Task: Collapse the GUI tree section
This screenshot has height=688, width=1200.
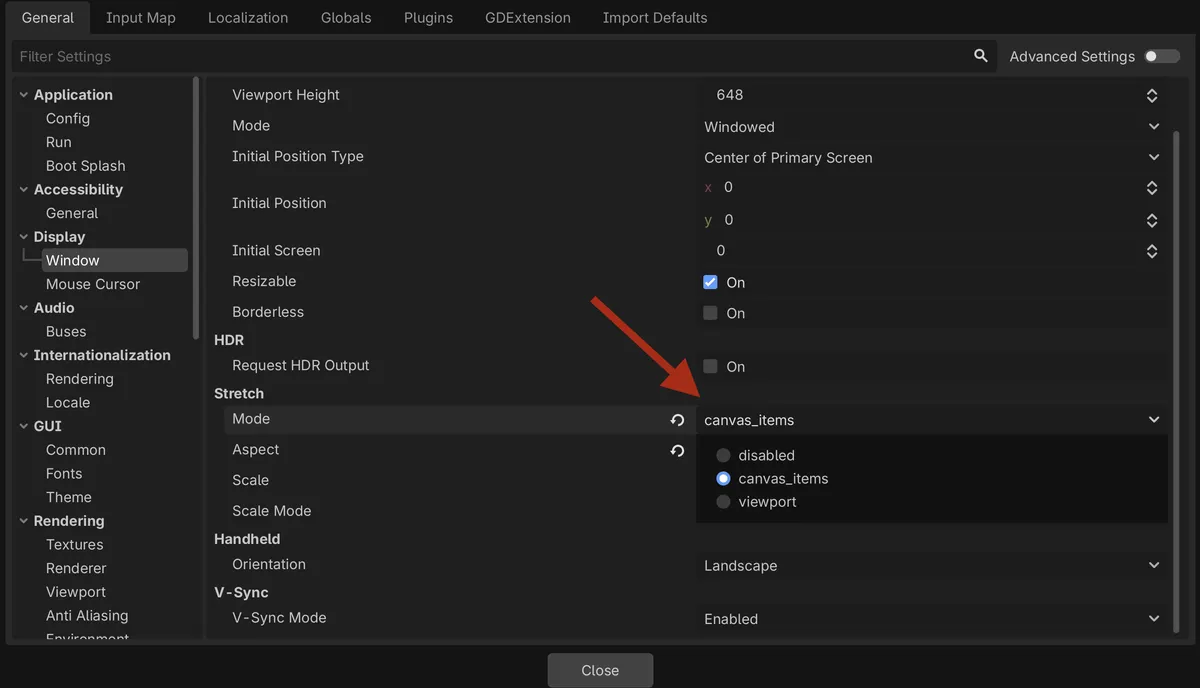Action: coord(24,426)
